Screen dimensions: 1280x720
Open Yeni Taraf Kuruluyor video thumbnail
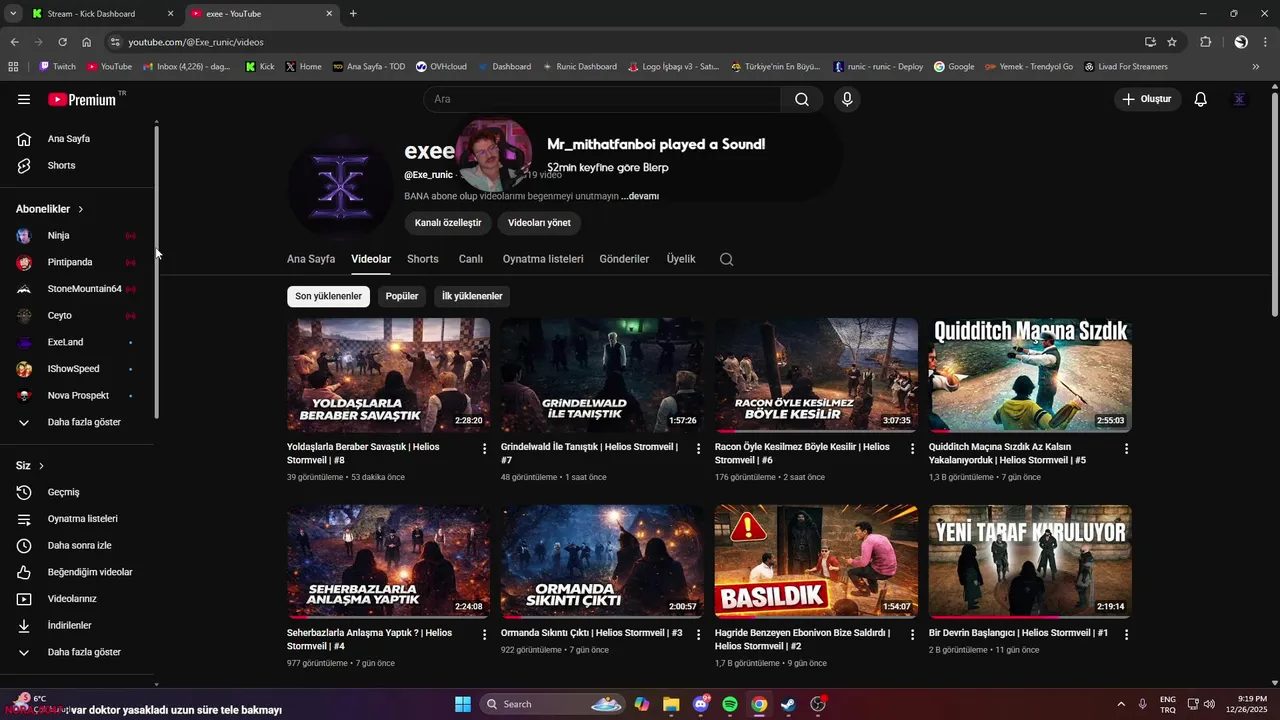[x=1030, y=561]
